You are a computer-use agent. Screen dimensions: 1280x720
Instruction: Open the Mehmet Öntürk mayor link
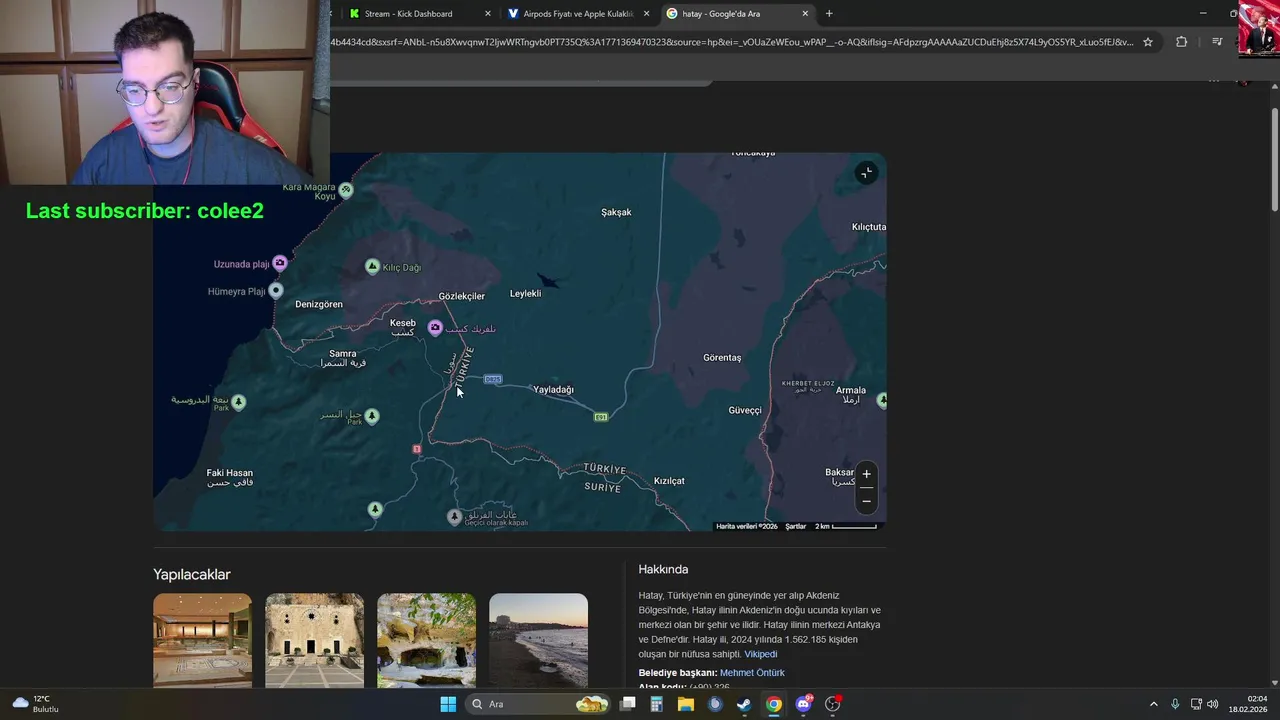coord(752,673)
